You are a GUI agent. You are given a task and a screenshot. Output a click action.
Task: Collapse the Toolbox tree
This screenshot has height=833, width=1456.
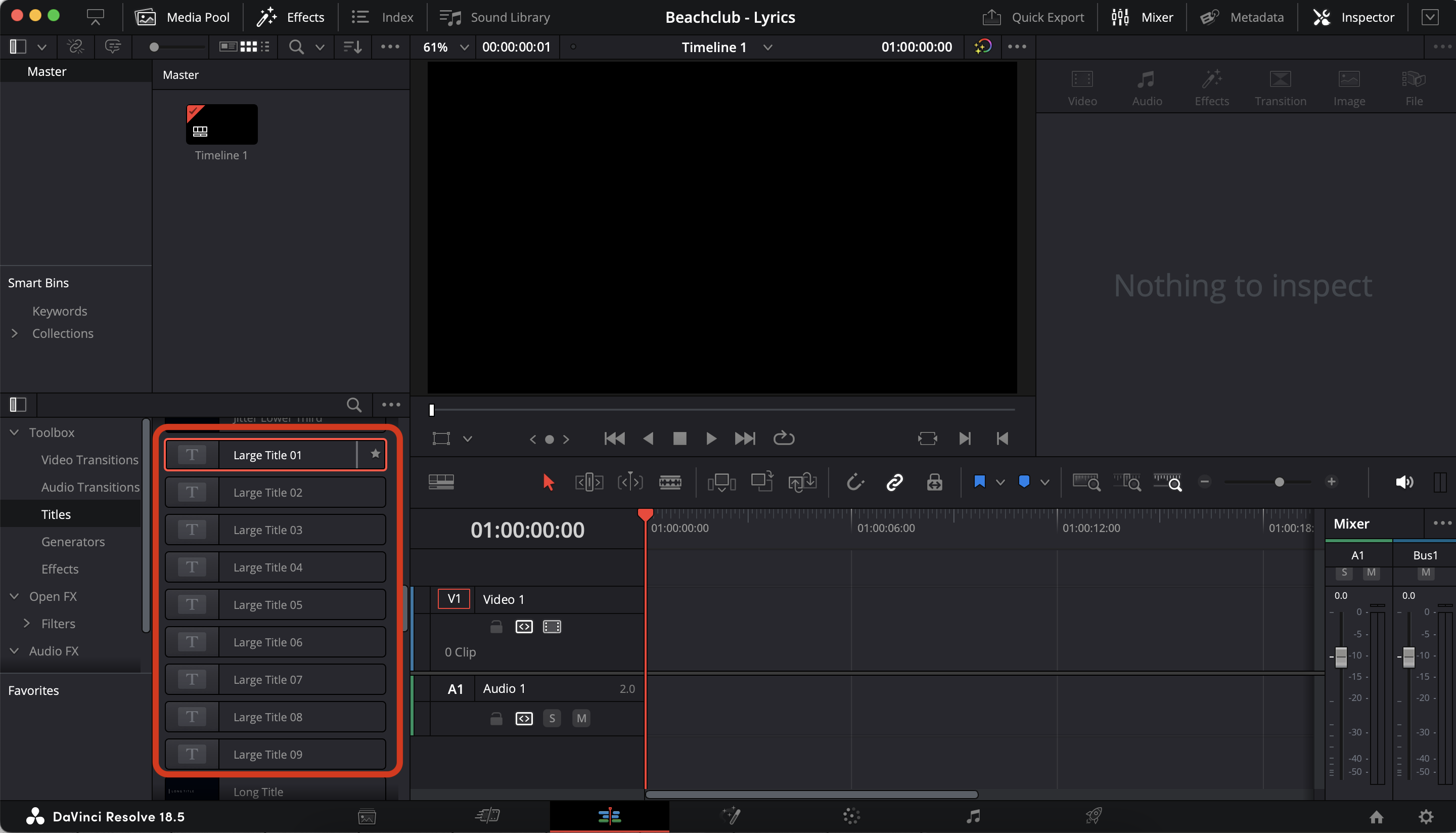point(14,432)
